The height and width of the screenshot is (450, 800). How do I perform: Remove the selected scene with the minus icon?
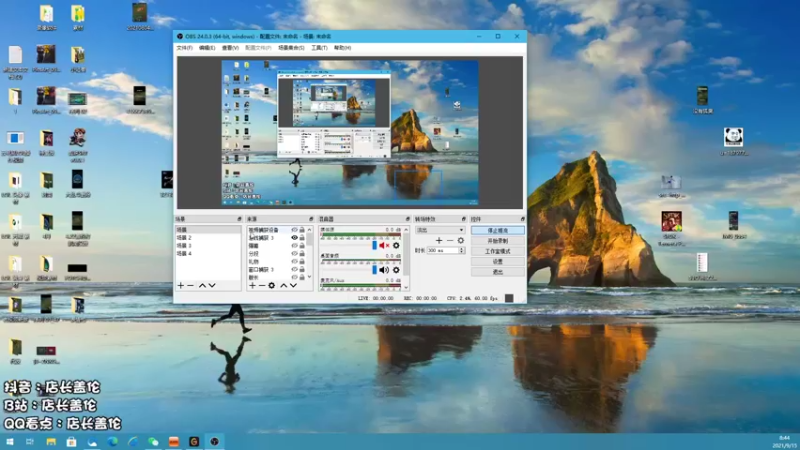tap(190, 286)
